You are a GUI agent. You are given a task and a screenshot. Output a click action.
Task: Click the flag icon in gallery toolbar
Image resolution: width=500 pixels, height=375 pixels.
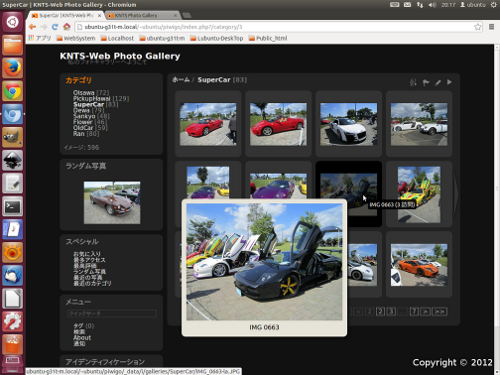click(426, 82)
